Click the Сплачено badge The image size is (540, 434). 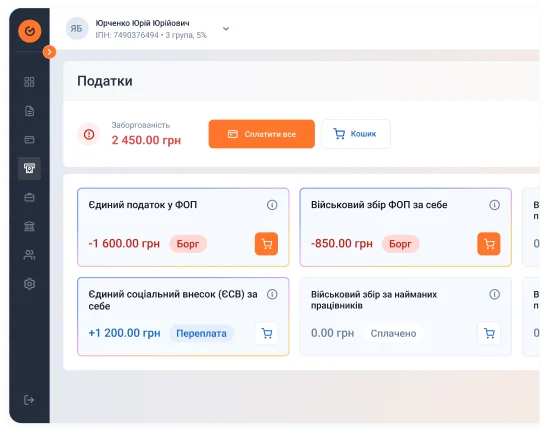pyautogui.click(x=393, y=333)
